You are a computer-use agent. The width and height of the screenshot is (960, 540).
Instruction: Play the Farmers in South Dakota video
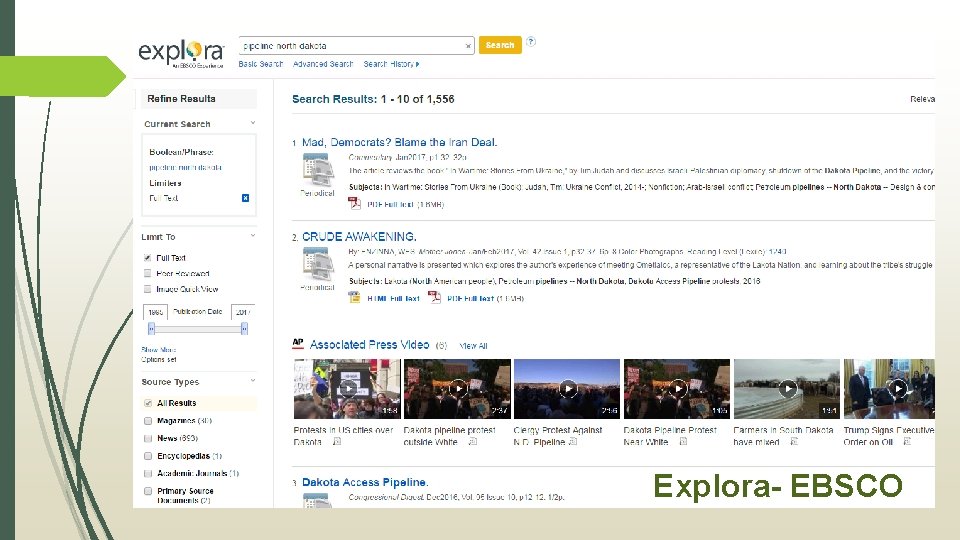(787, 389)
